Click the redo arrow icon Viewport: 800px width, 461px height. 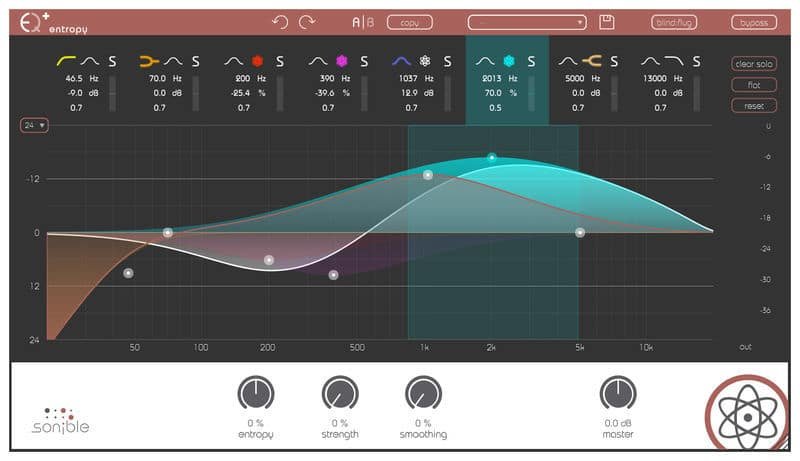[307, 22]
